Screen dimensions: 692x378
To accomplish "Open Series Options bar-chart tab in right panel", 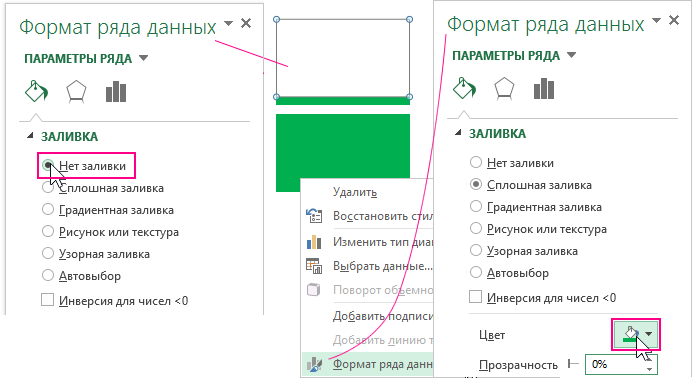I will tap(544, 88).
